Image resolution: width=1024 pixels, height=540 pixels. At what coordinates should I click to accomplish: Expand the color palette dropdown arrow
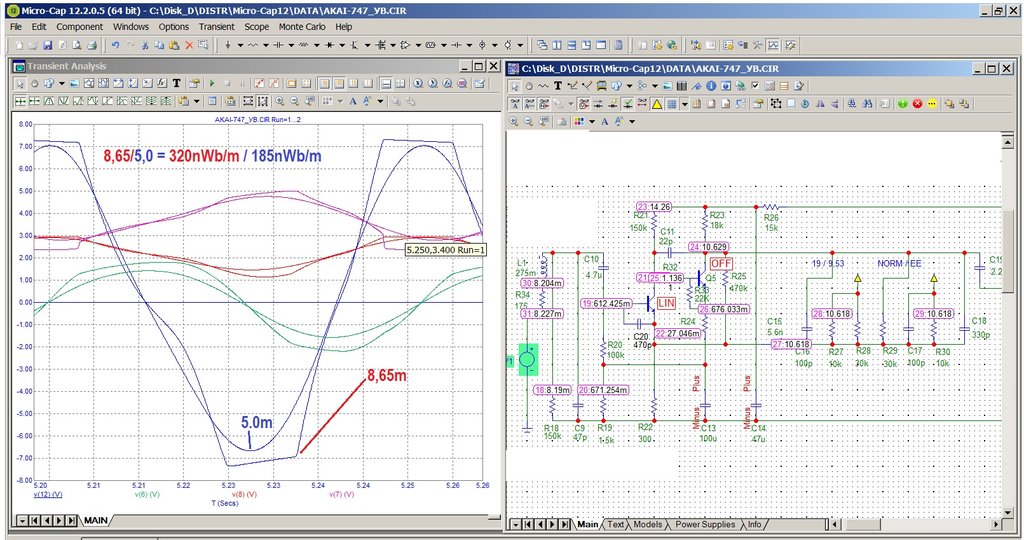592,121
